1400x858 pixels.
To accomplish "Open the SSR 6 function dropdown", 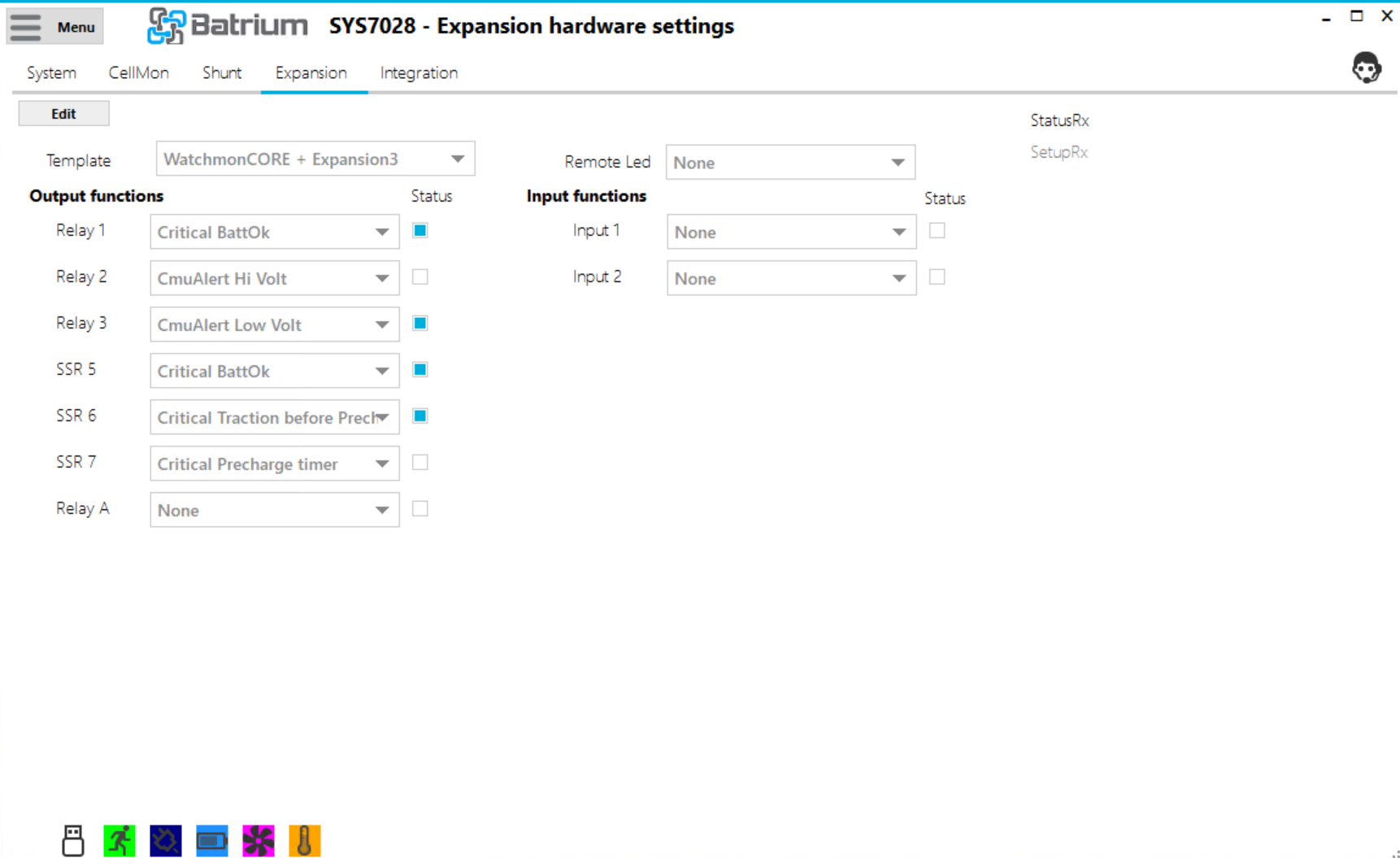I will (275, 417).
